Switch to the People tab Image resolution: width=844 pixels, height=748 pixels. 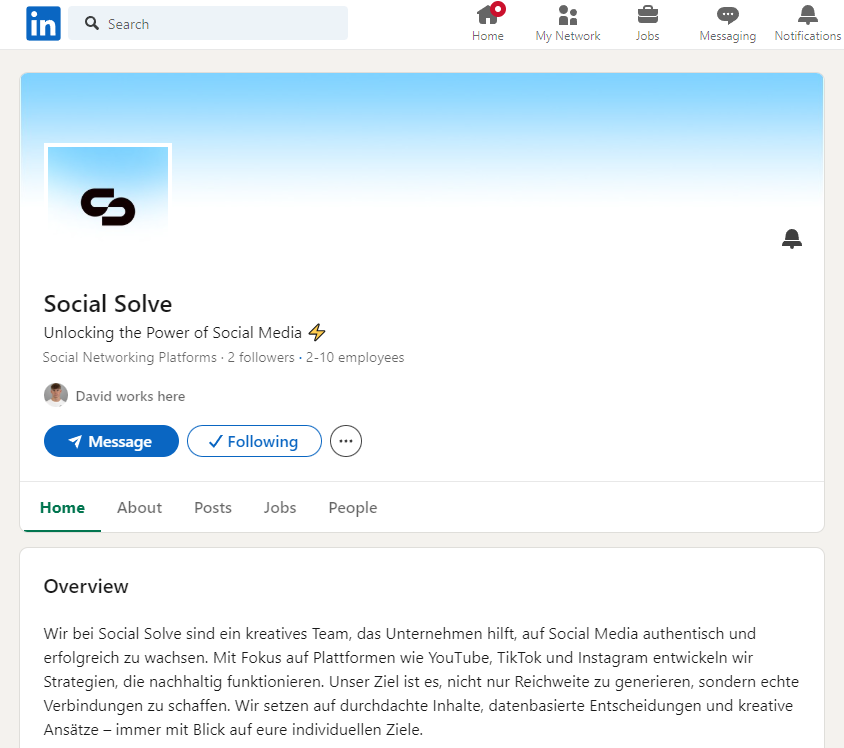pos(353,507)
